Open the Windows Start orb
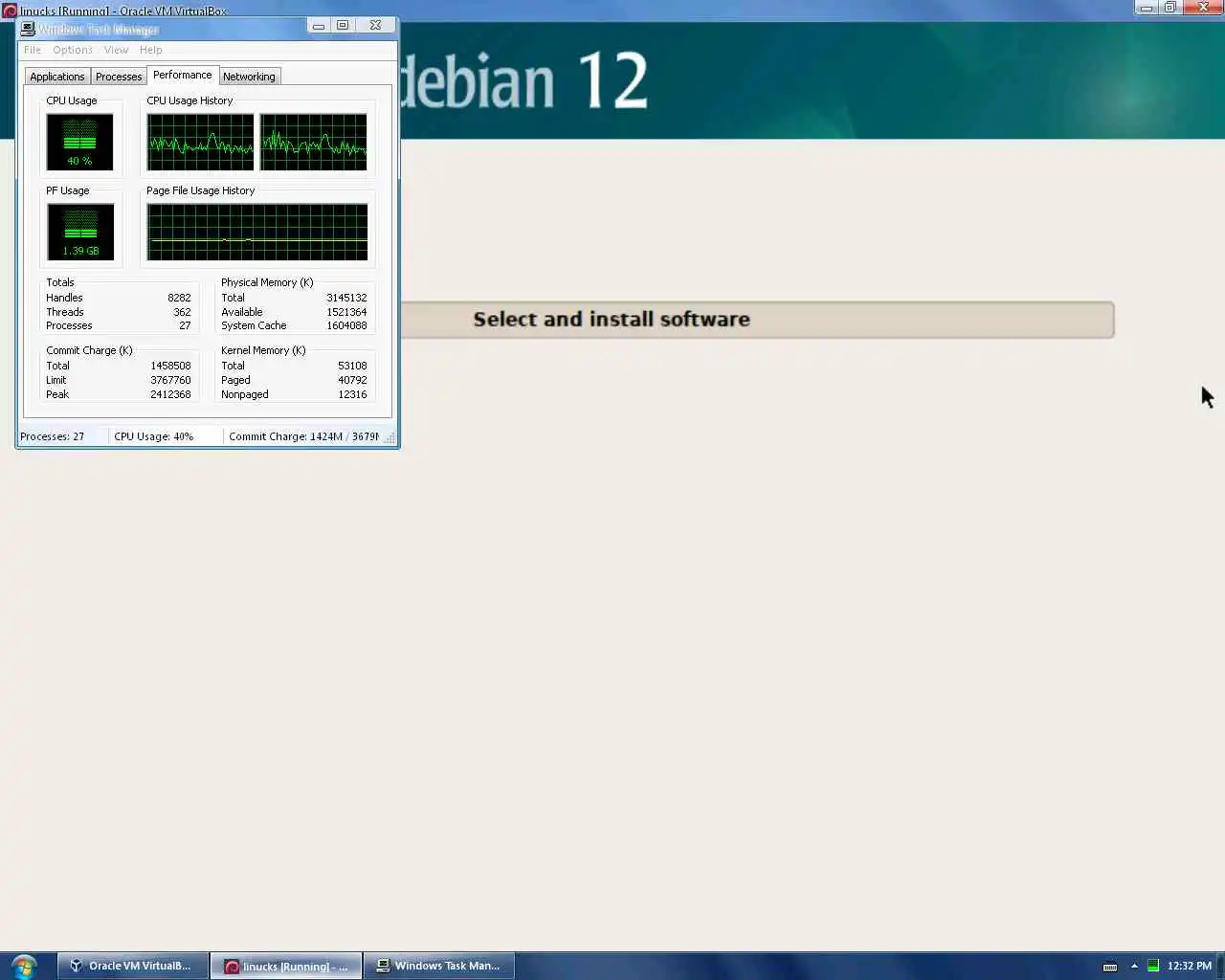This screenshot has height=980, width=1225. tap(24, 966)
